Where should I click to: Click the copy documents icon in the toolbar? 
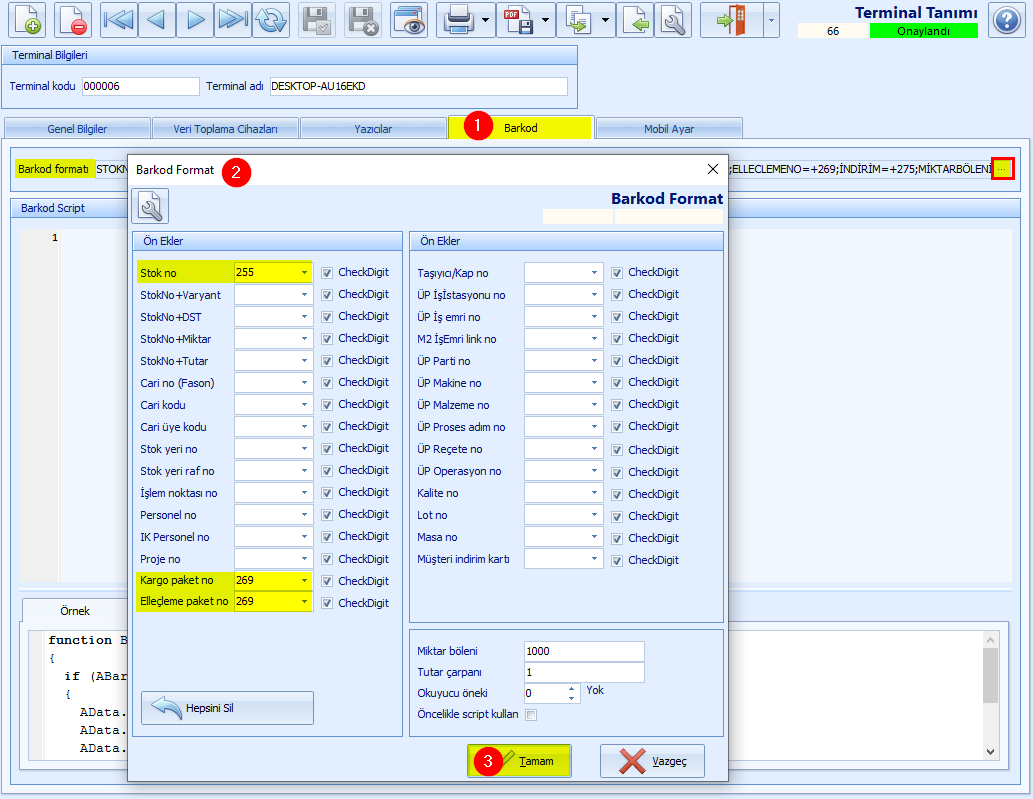578,20
